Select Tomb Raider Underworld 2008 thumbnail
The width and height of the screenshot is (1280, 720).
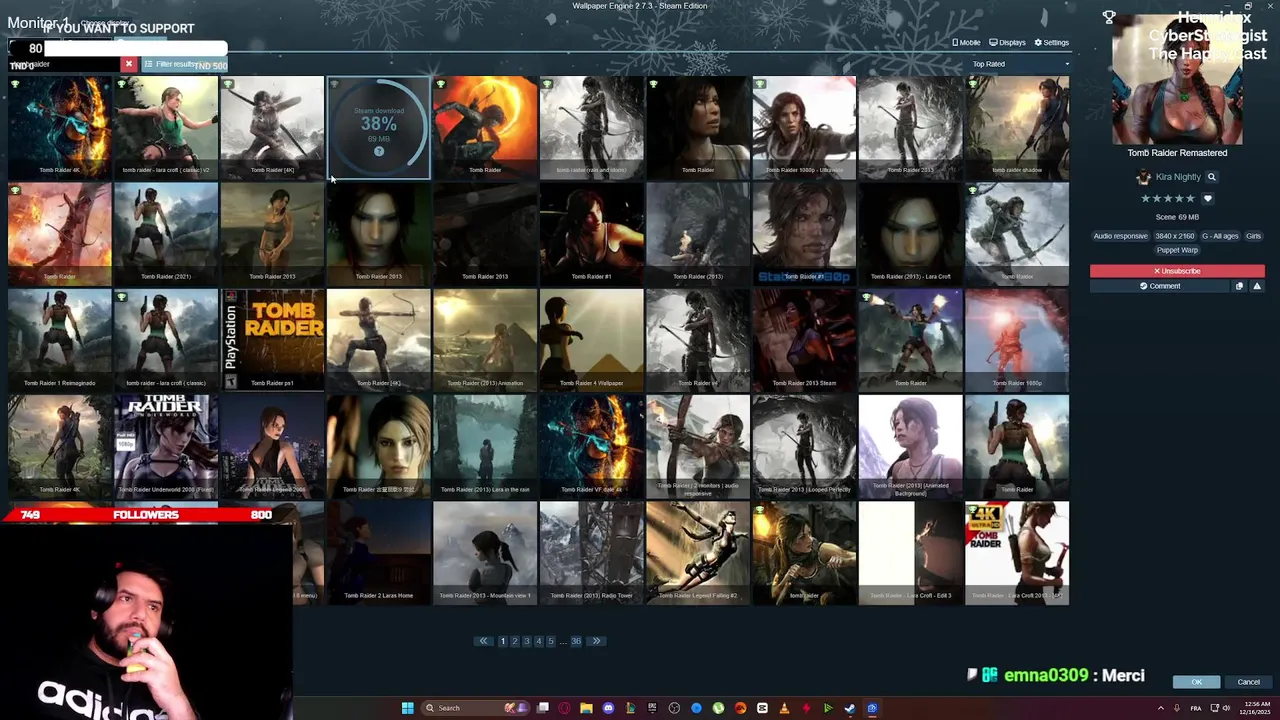(x=166, y=447)
